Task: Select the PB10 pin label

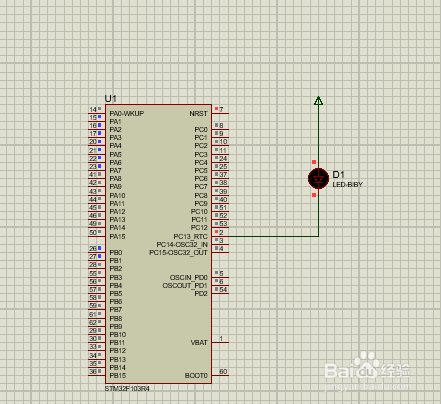Action: [118, 334]
